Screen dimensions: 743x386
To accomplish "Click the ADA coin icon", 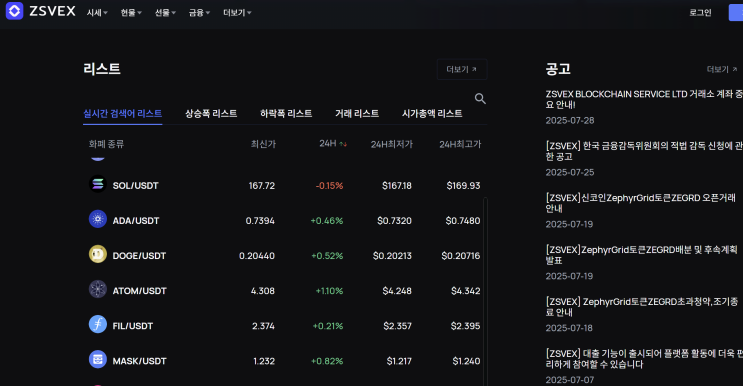I will (98, 219).
